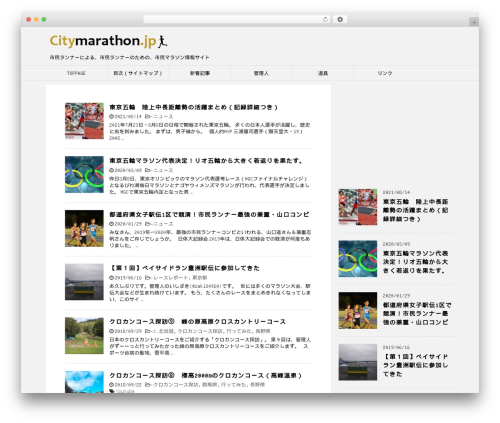Open the レースレポート category link

click(172, 278)
